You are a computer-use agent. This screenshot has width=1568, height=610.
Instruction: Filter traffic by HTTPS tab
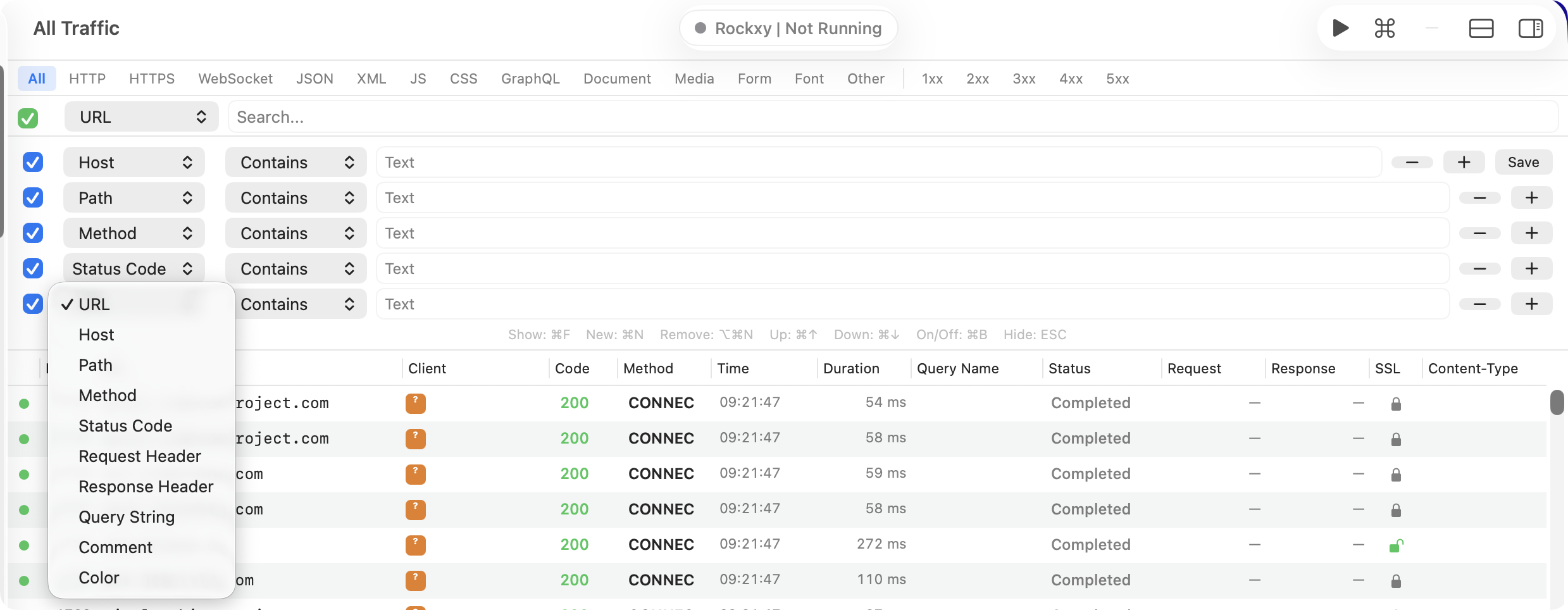pos(152,79)
